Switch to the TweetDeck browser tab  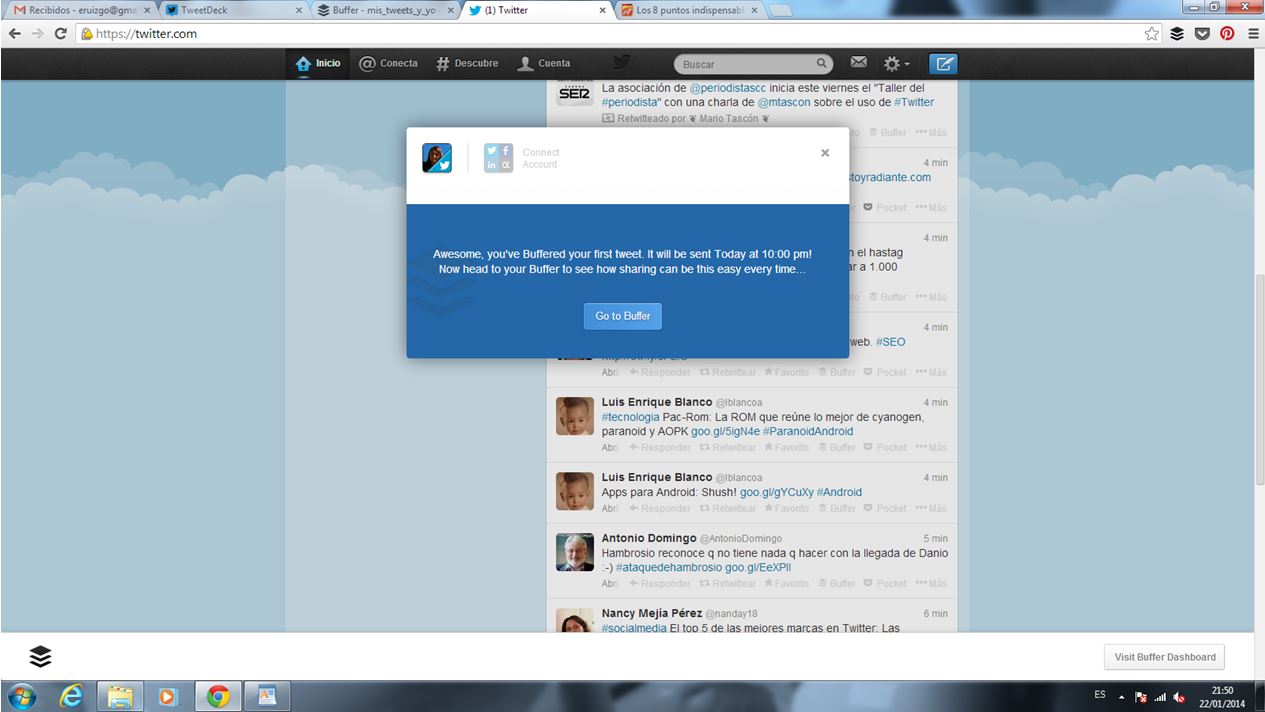(x=228, y=10)
